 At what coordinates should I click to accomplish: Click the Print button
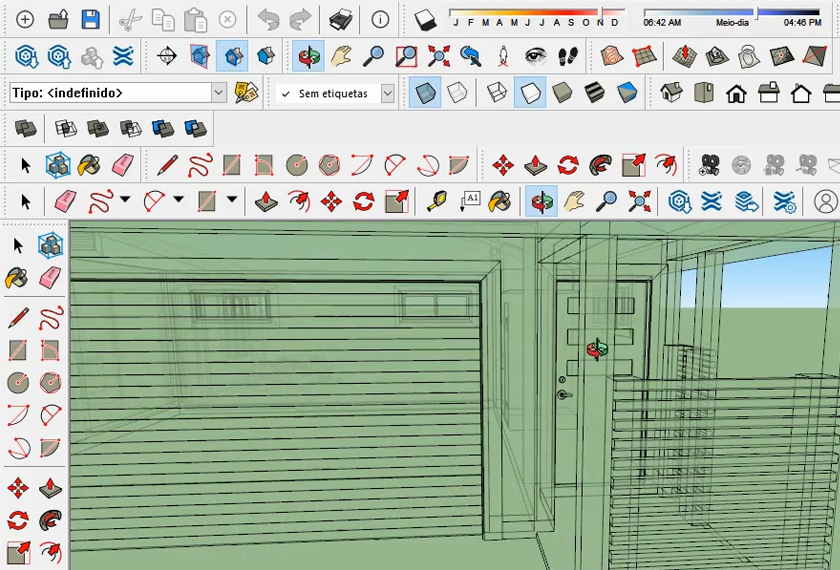point(341,20)
